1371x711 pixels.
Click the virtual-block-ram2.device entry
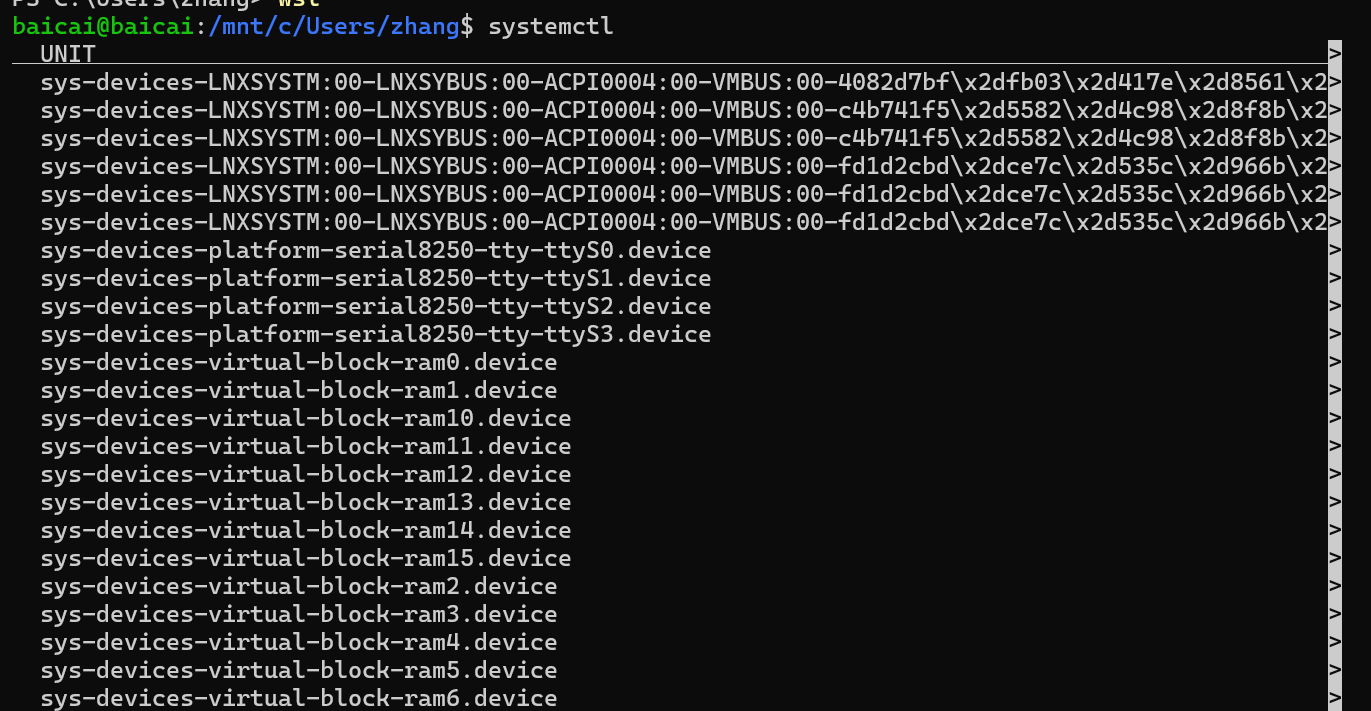tap(299, 587)
